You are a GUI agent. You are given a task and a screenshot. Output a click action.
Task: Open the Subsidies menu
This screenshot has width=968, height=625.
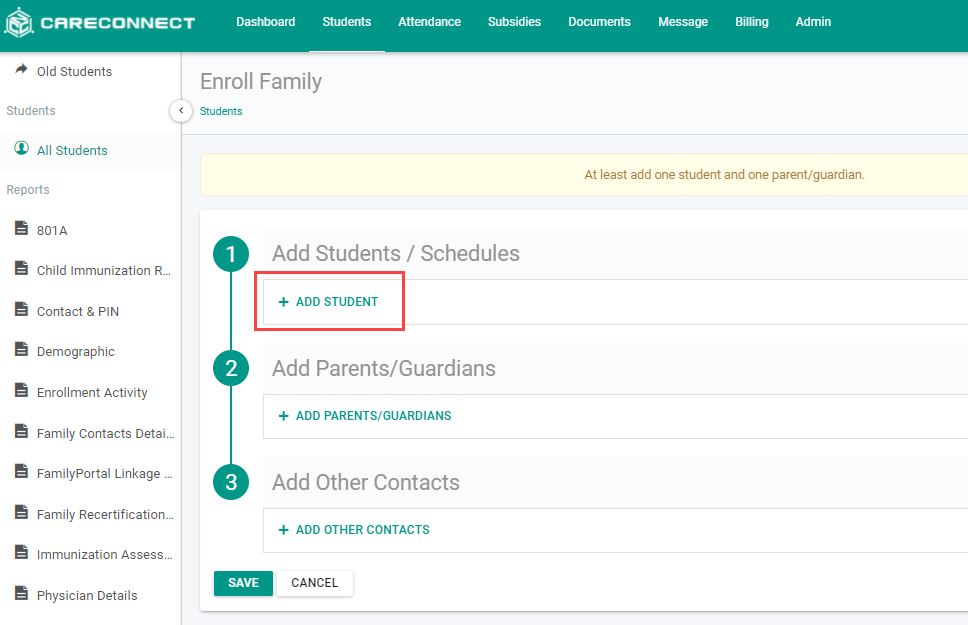514,22
